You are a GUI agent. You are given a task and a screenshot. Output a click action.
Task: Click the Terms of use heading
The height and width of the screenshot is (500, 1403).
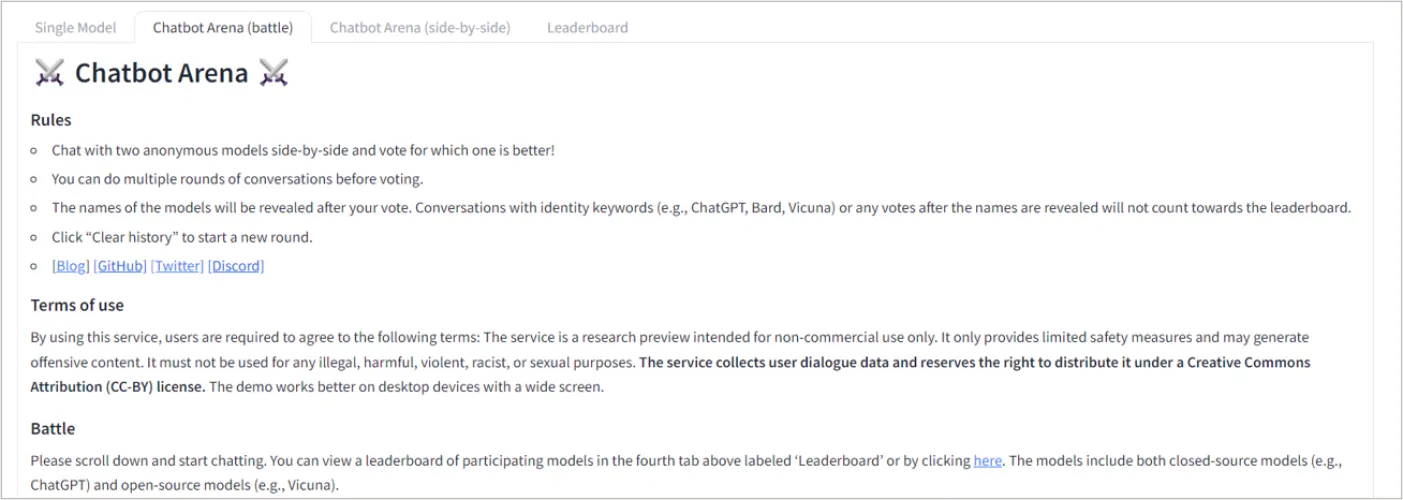tap(77, 305)
